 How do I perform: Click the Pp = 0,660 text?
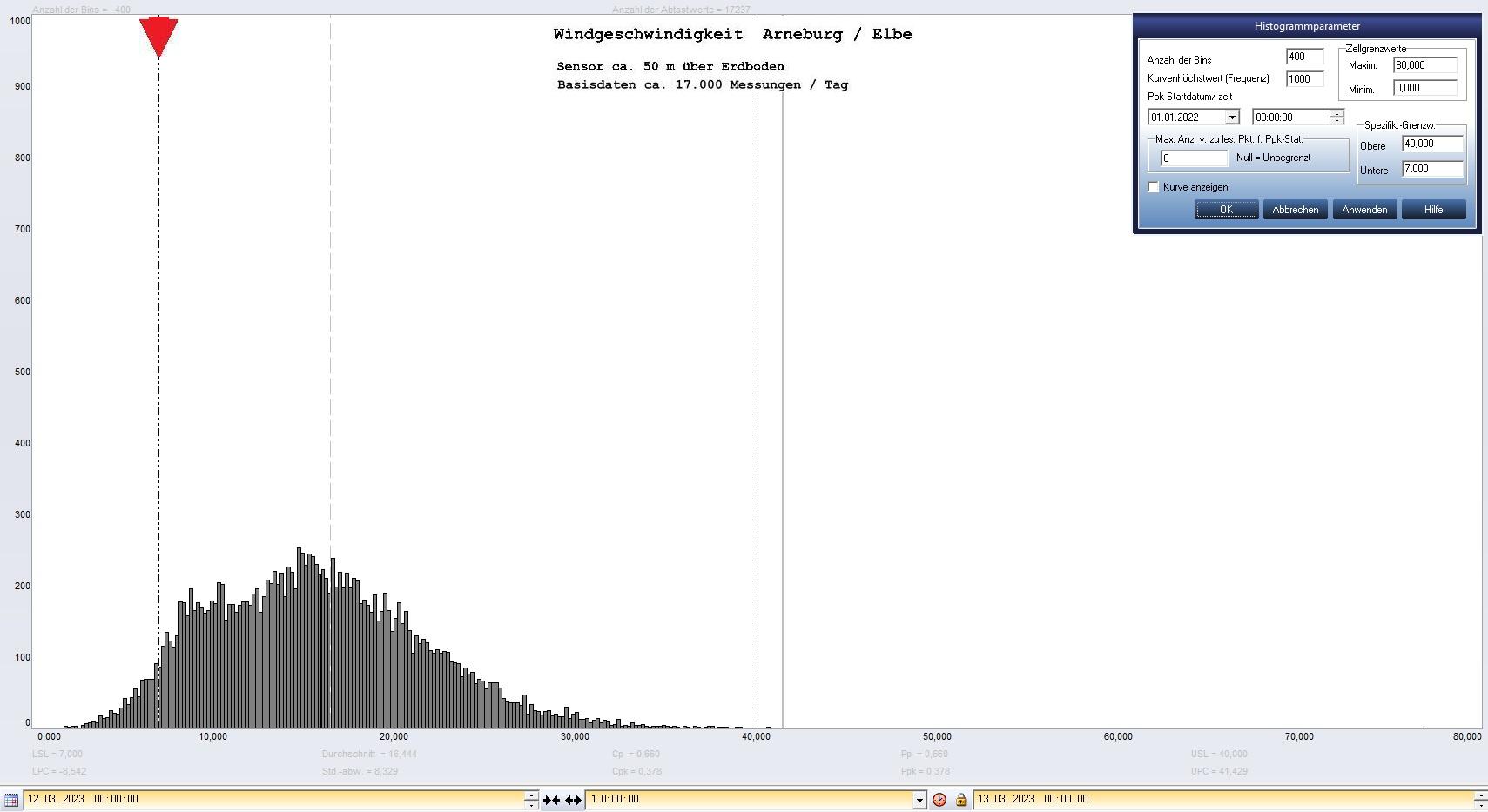[x=925, y=755]
